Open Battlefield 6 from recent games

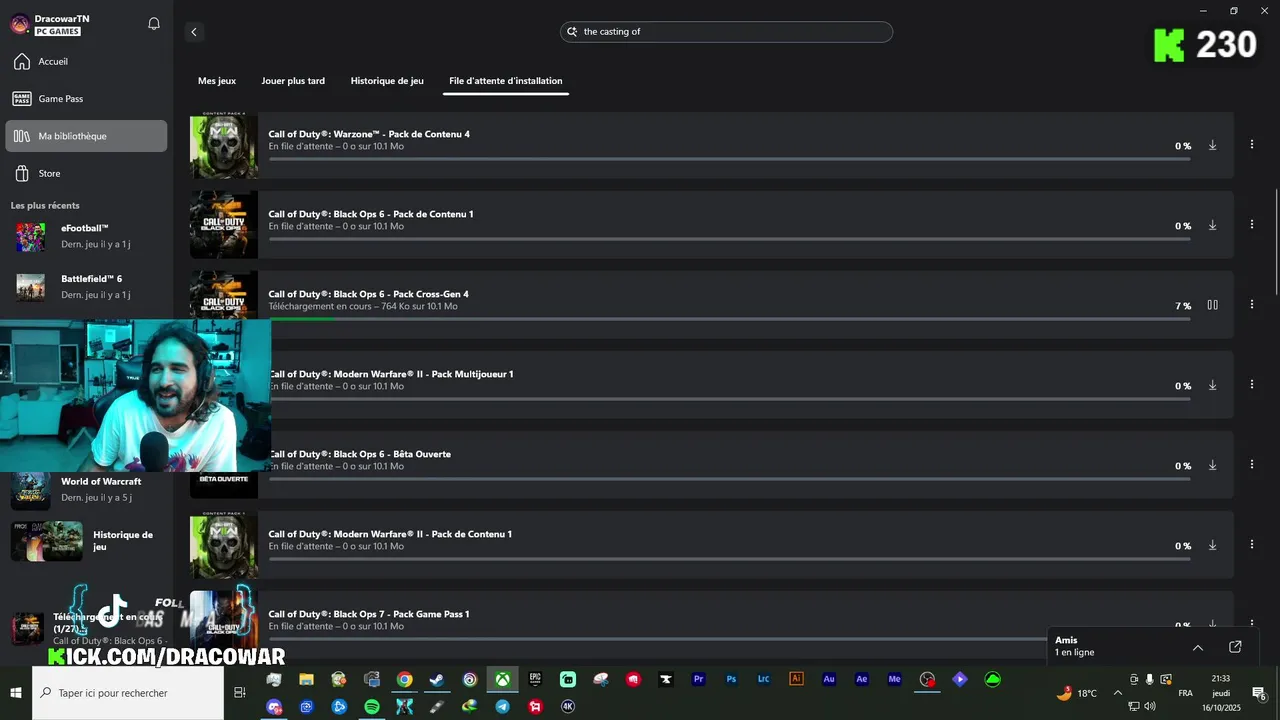[x=86, y=286]
